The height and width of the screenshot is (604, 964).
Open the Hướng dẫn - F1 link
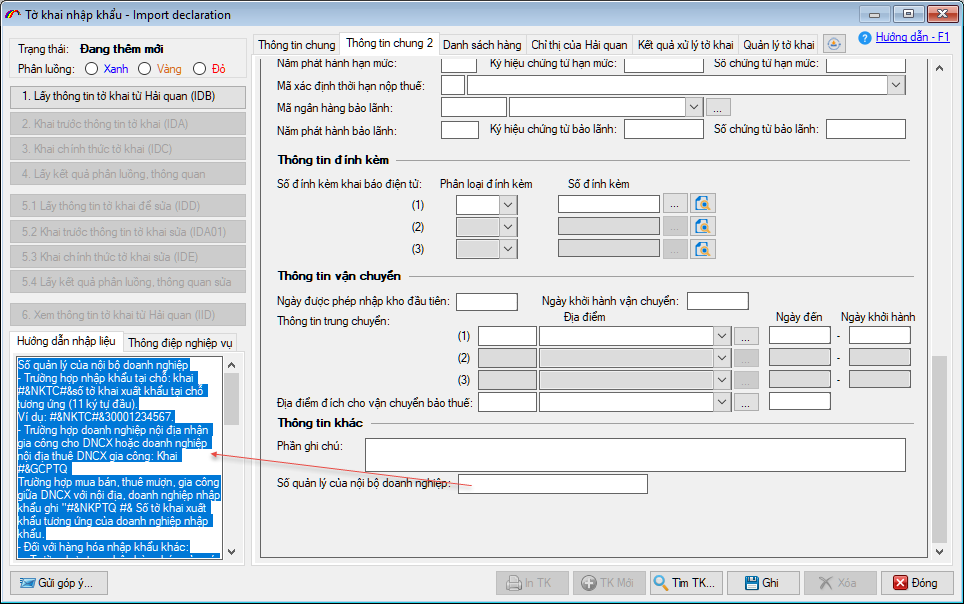click(912, 37)
